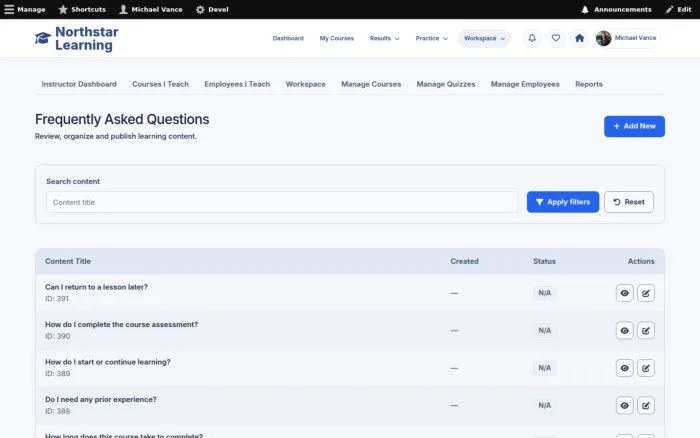700x438 pixels.
Task: Click N/A status badge for ID 388
Action: [544, 405]
